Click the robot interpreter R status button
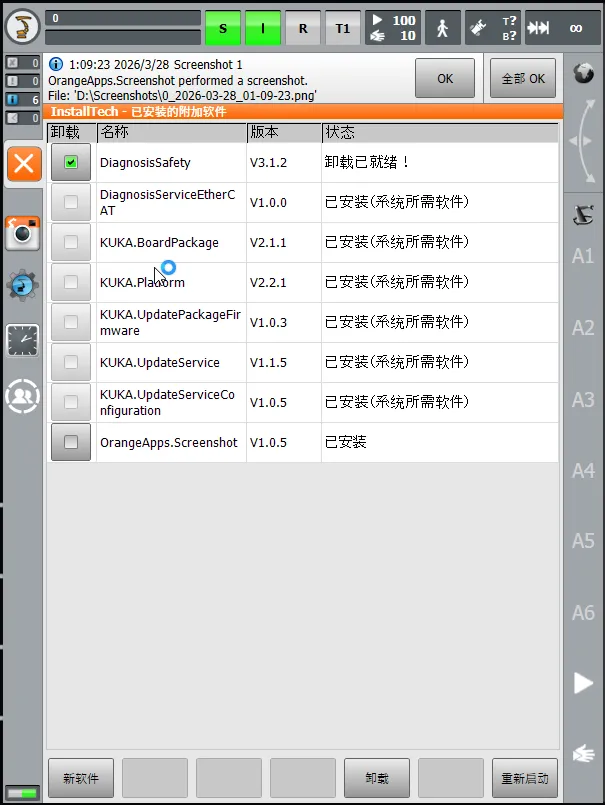605x805 pixels. [303, 28]
